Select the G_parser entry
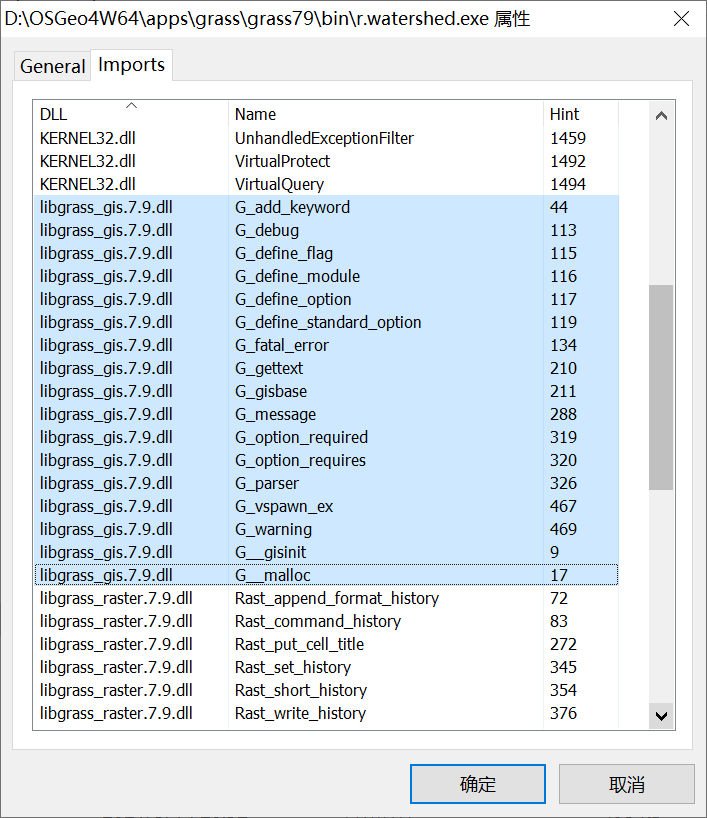This screenshot has width=707, height=818. pyautogui.click(x=326, y=483)
